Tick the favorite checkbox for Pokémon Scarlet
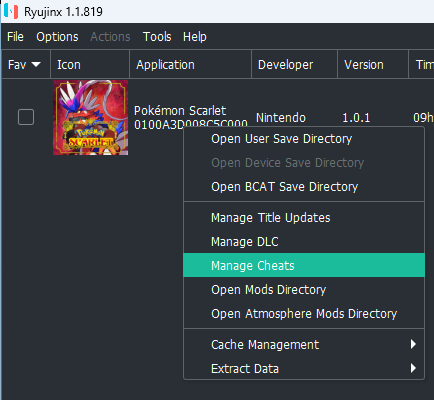Image resolution: width=434 pixels, height=400 pixels. (26, 117)
